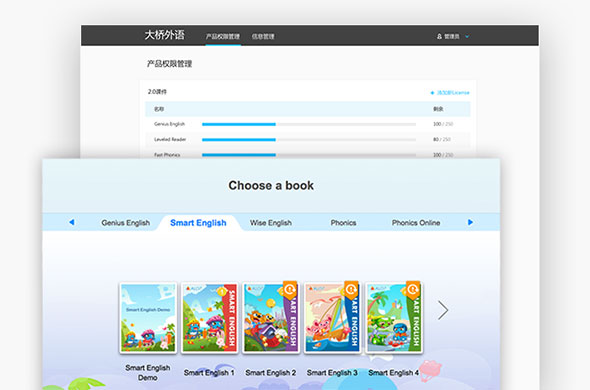The height and width of the screenshot is (390, 590).
Task: Select the Smart English tab
Action: 198,223
